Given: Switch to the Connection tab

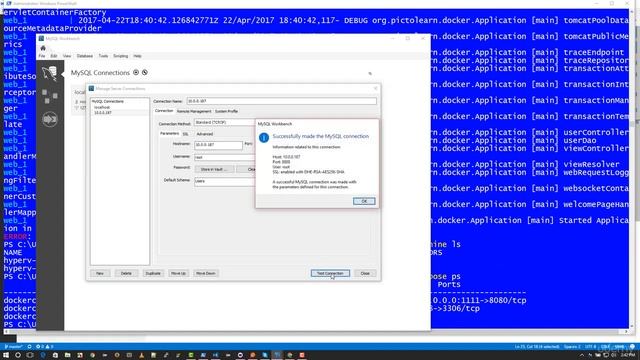Looking at the screenshot, I should pos(164,111).
